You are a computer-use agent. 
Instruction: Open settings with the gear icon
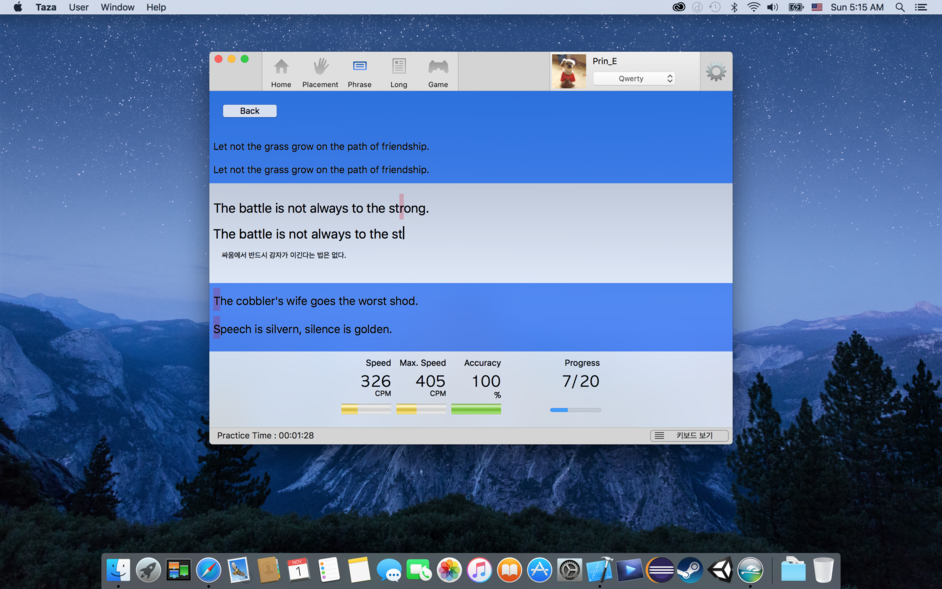tap(716, 72)
